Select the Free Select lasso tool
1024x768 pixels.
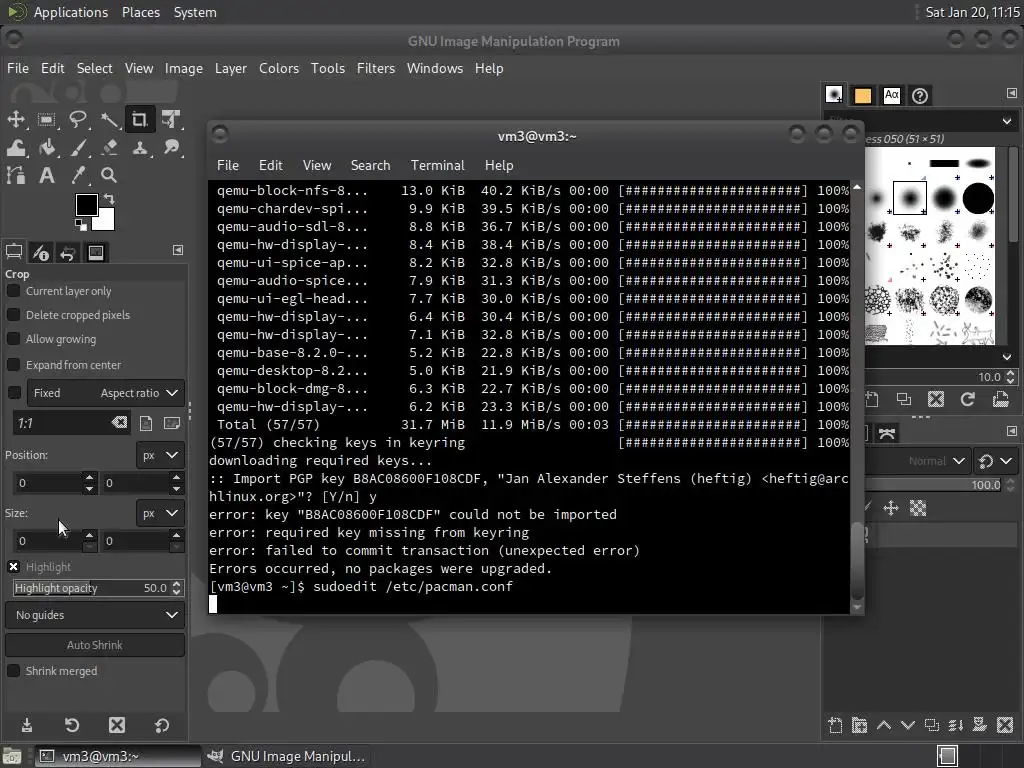pos(78,120)
